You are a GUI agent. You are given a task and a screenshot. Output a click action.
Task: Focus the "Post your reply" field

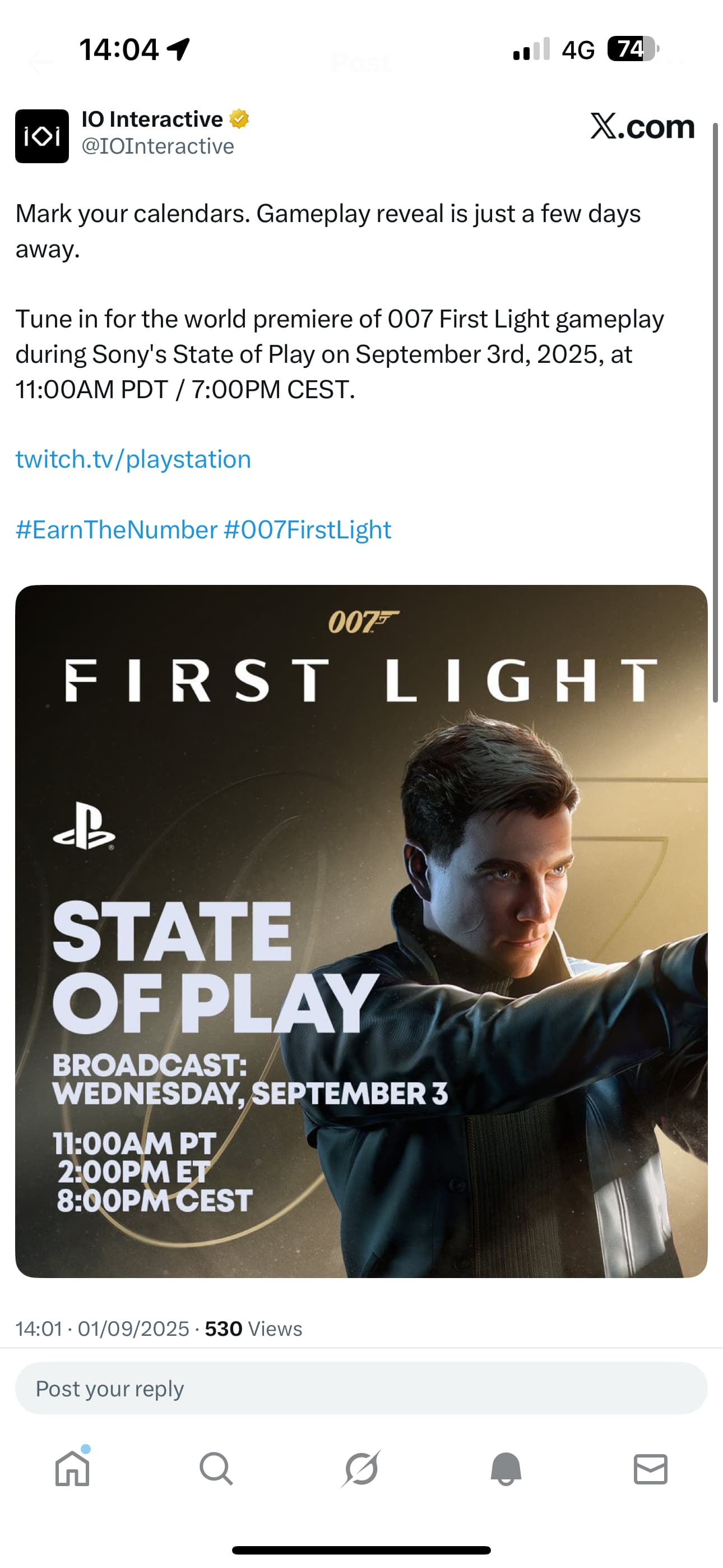(x=361, y=1389)
